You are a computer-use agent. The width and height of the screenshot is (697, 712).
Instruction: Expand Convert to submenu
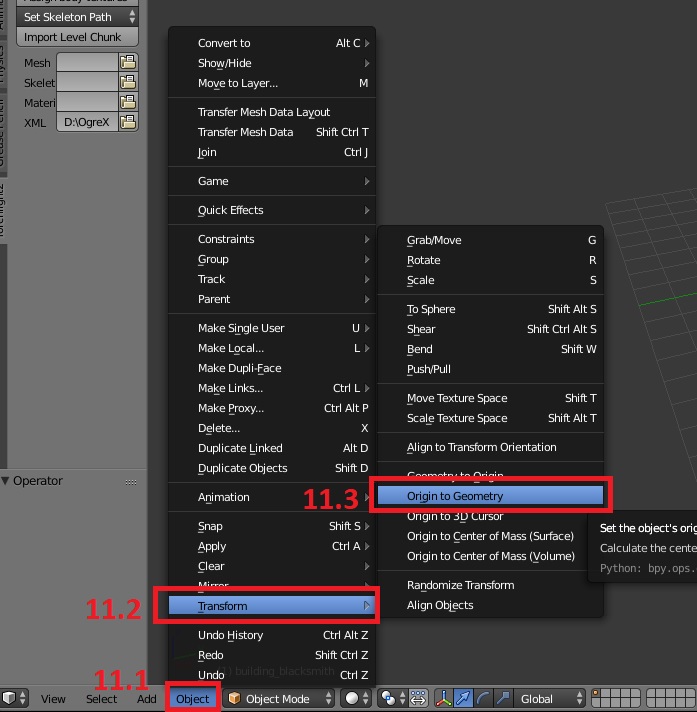pos(272,43)
